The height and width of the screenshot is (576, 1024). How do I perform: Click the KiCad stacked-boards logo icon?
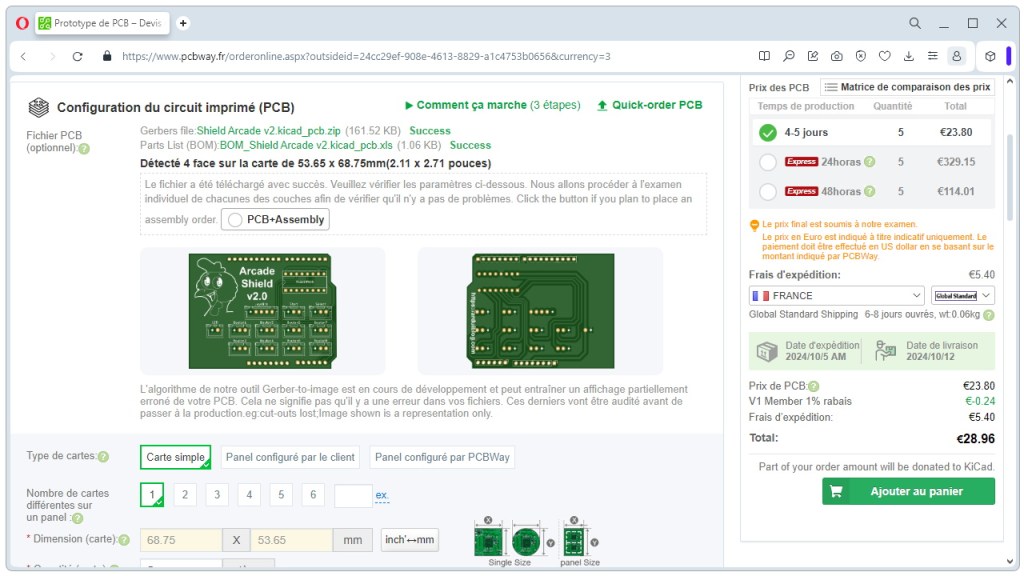click(38, 106)
